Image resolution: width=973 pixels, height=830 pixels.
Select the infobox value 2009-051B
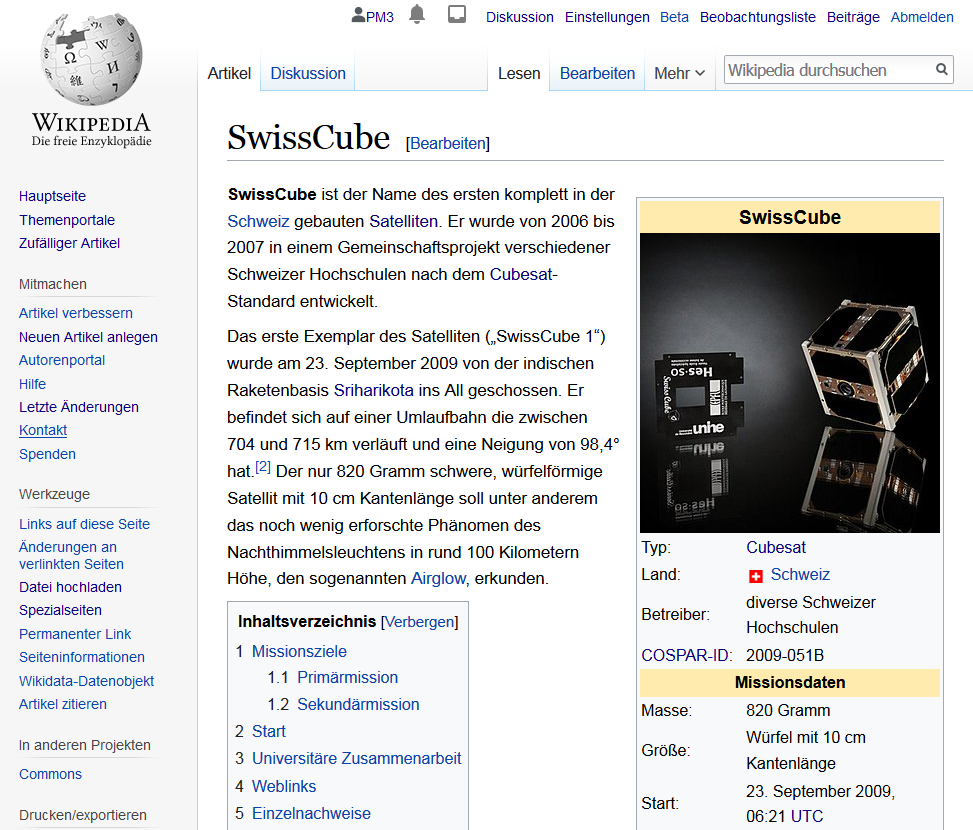pyautogui.click(x=784, y=655)
